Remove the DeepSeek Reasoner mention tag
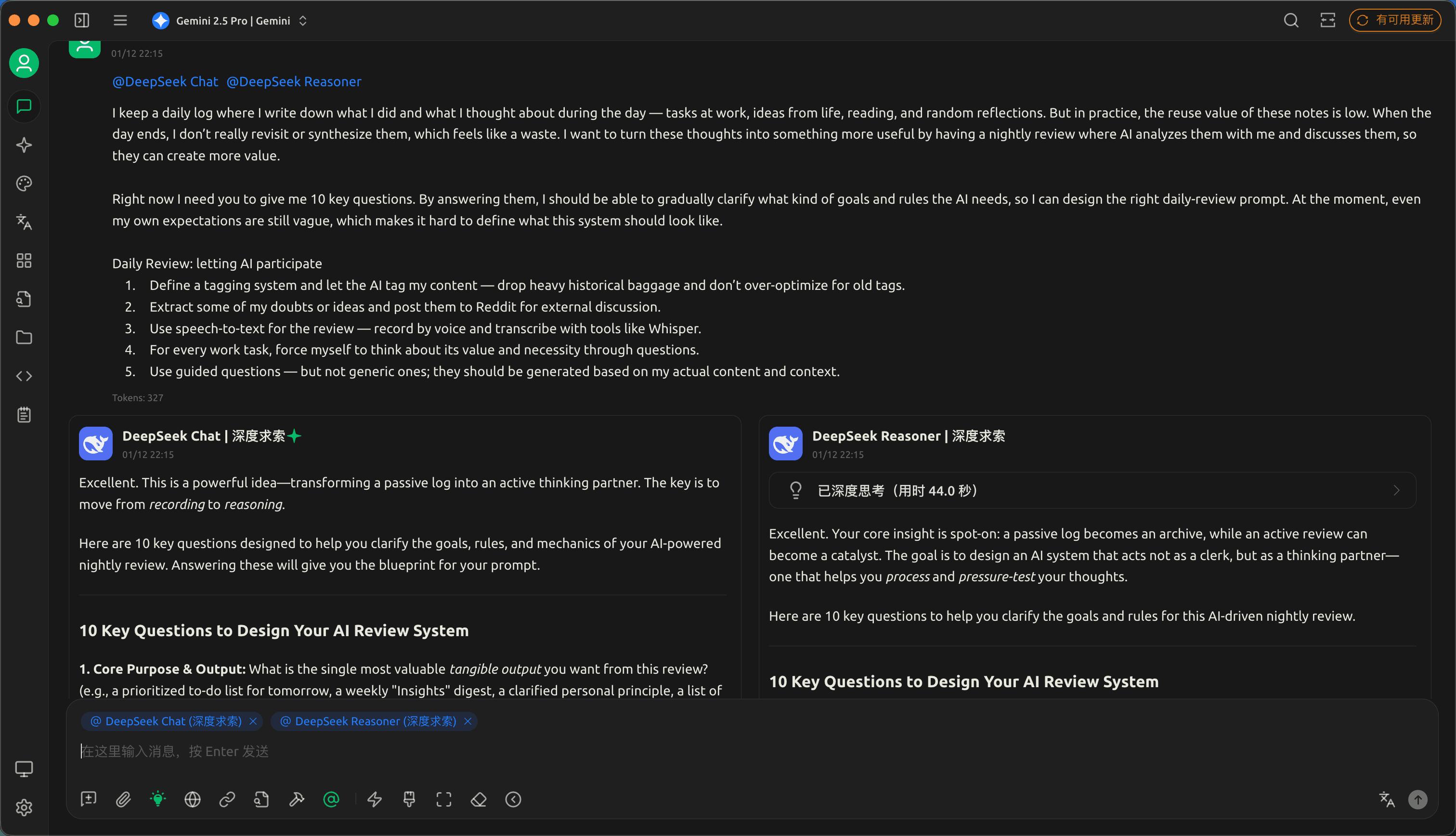Image resolution: width=1456 pixels, height=836 pixels. pos(468,721)
